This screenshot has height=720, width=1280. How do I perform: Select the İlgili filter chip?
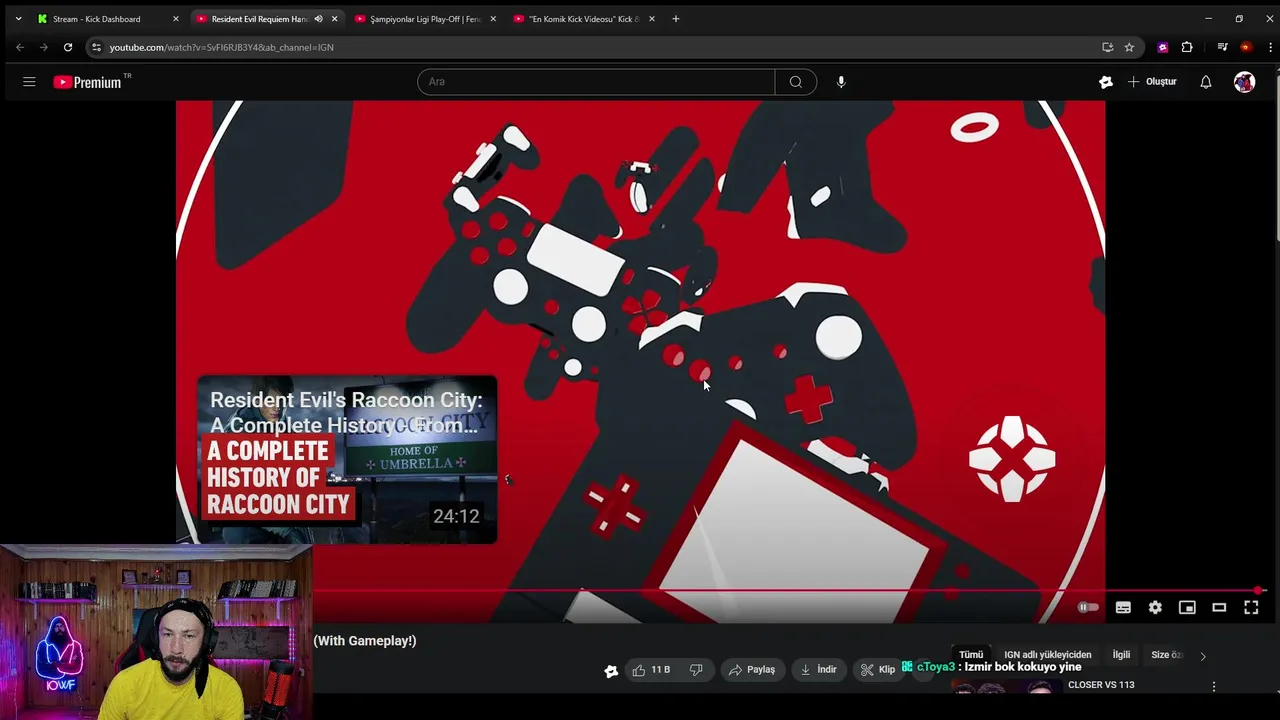tap(1121, 655)
